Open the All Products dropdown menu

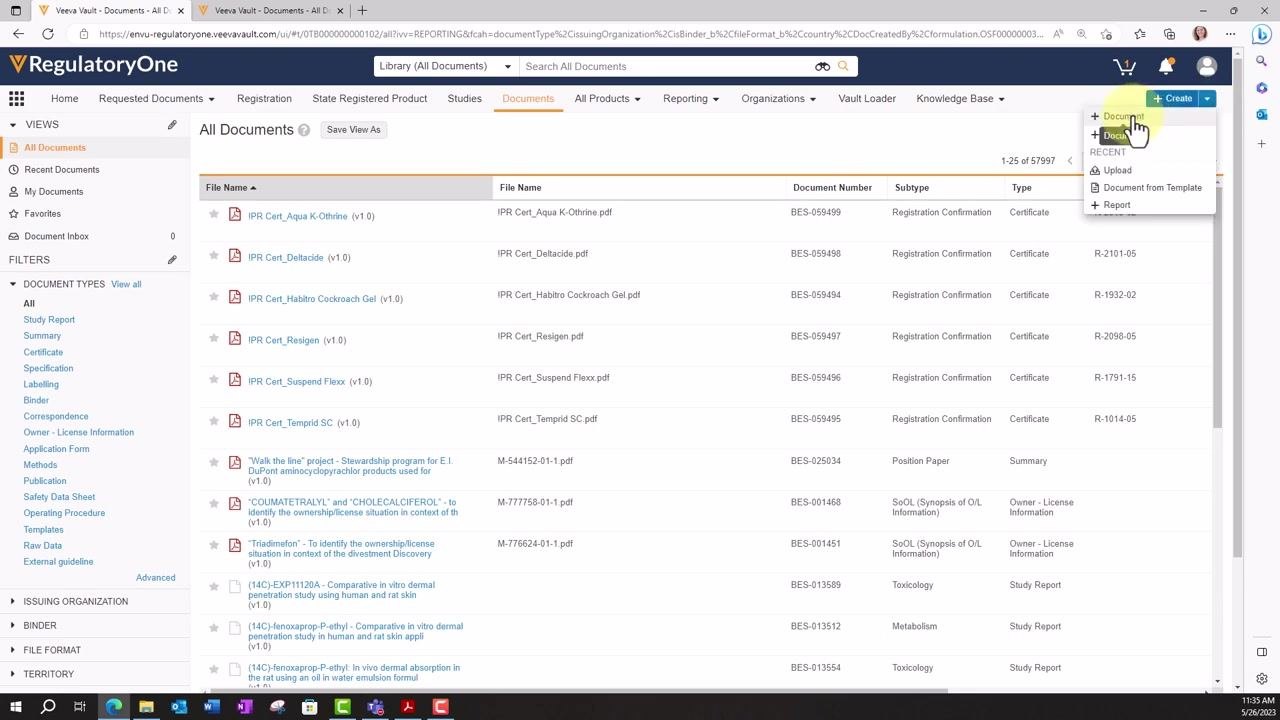click(608, 99)
